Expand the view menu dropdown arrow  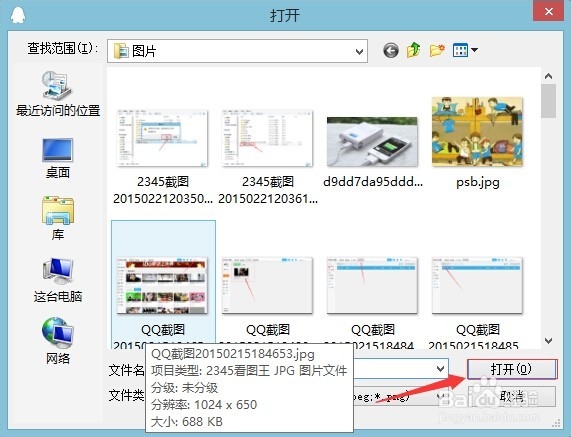[474, 50]
